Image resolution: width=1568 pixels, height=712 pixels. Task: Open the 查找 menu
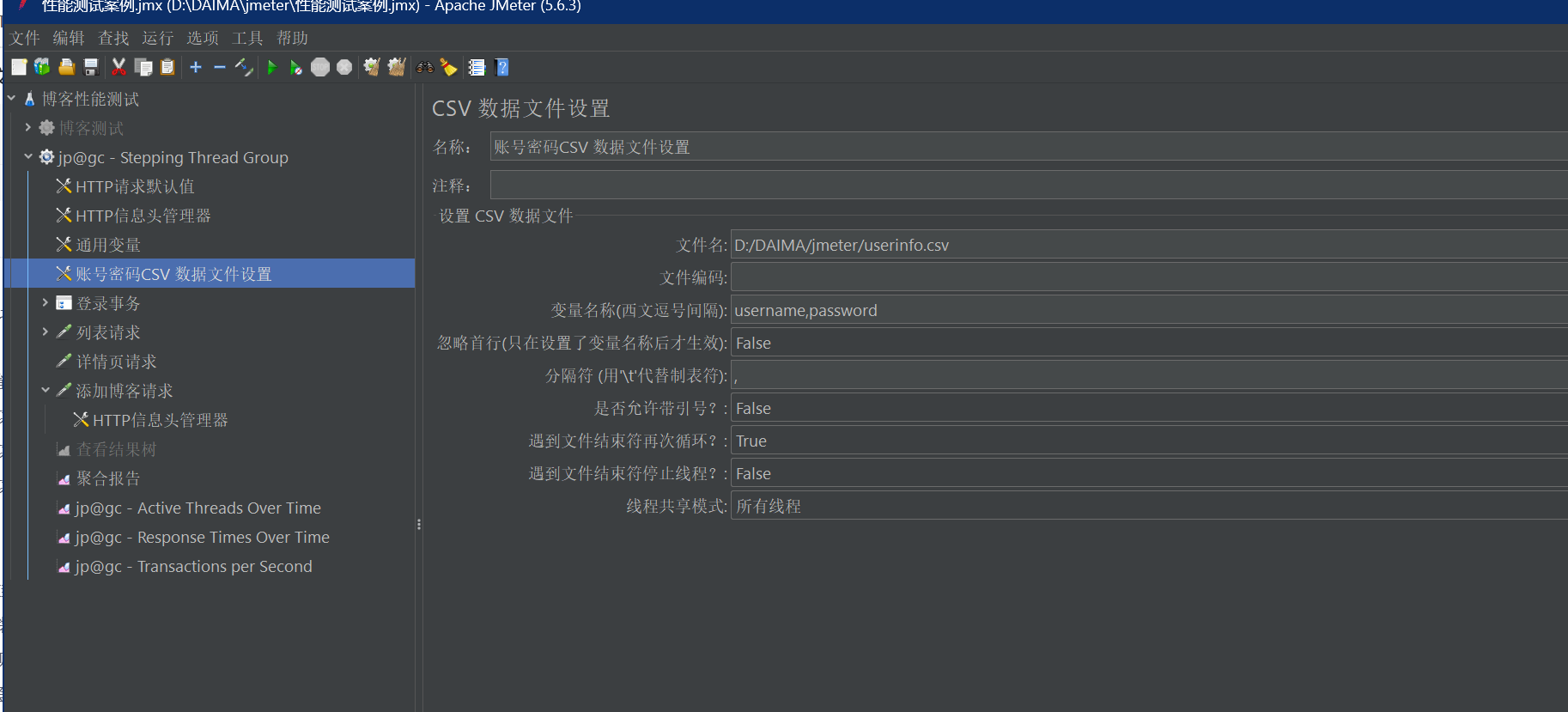click(x=113, y=38)
